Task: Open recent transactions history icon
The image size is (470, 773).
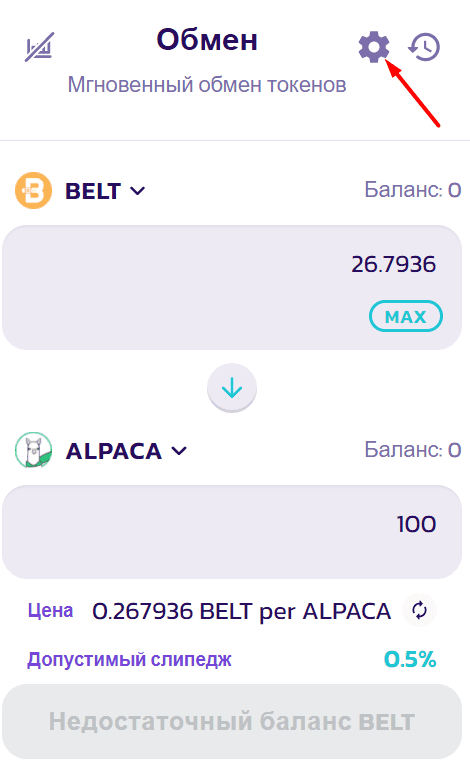Action: (424, 47)
